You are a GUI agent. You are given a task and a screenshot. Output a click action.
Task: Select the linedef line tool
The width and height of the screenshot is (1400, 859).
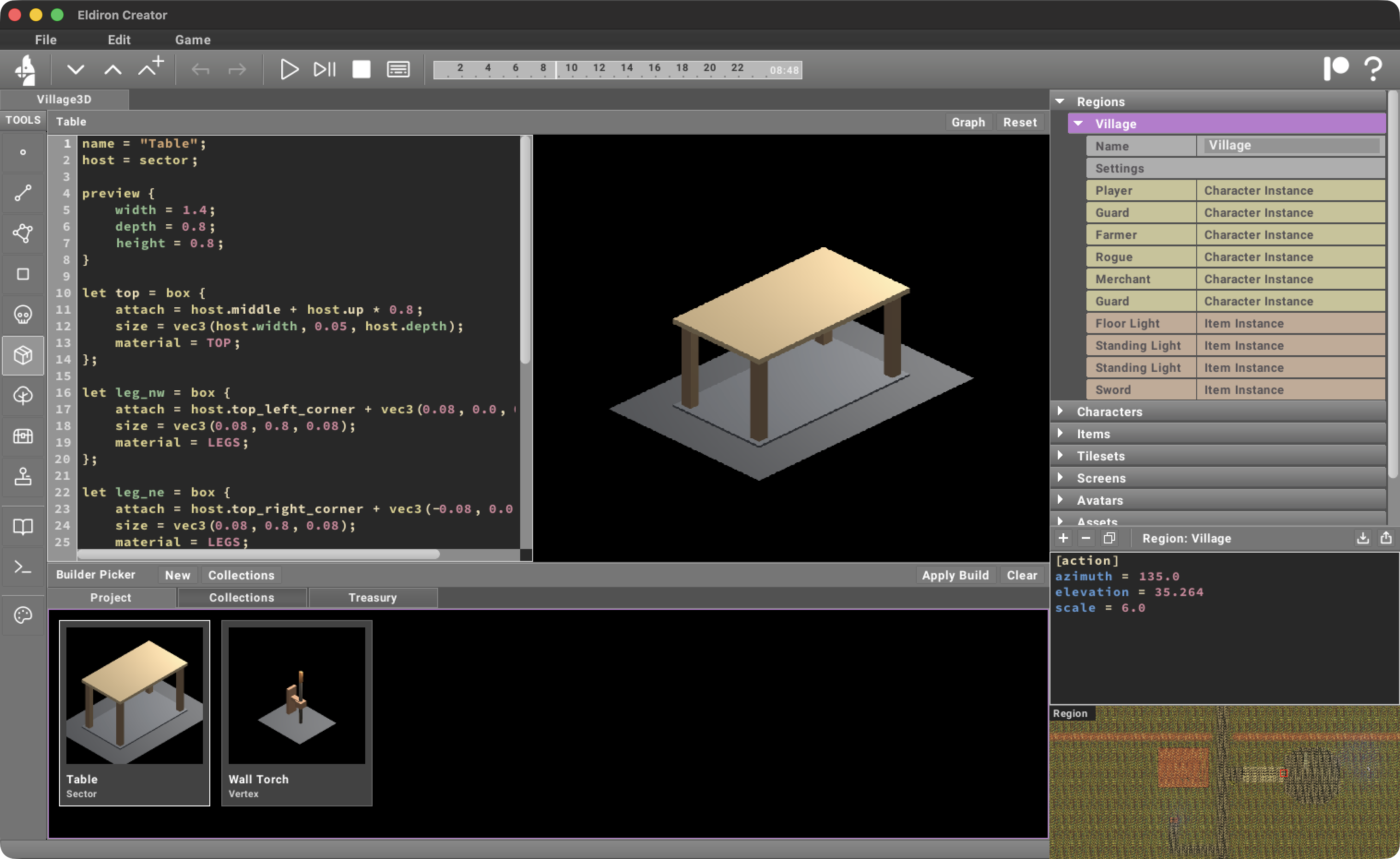pos(23,193)
